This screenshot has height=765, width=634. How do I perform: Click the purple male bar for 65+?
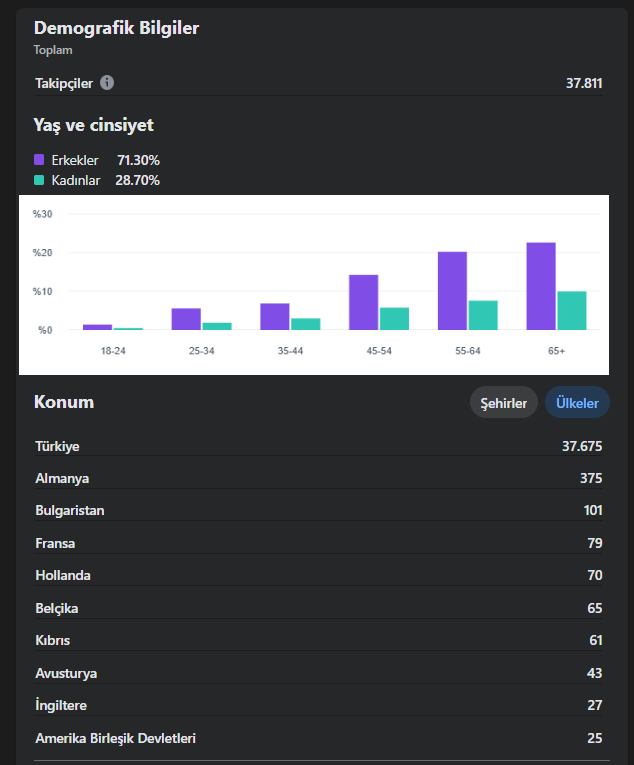pos(541,286)
